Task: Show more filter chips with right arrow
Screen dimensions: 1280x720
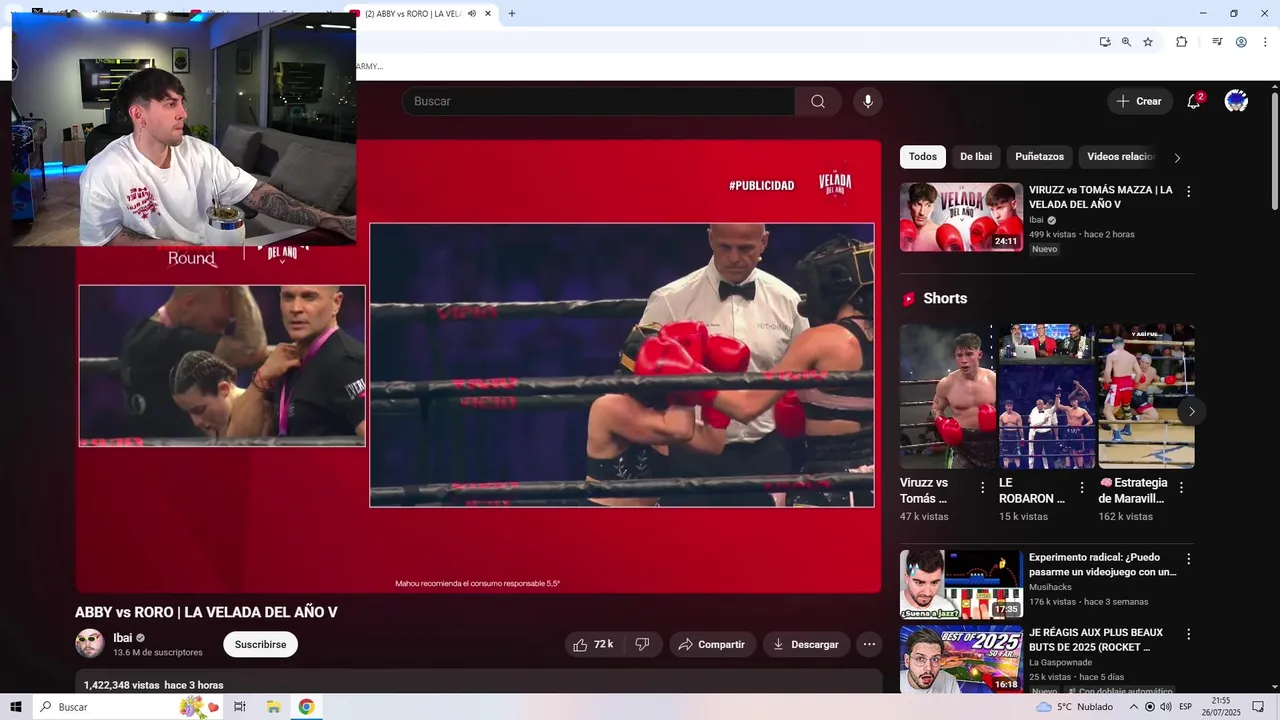Action: point(1177,158)
